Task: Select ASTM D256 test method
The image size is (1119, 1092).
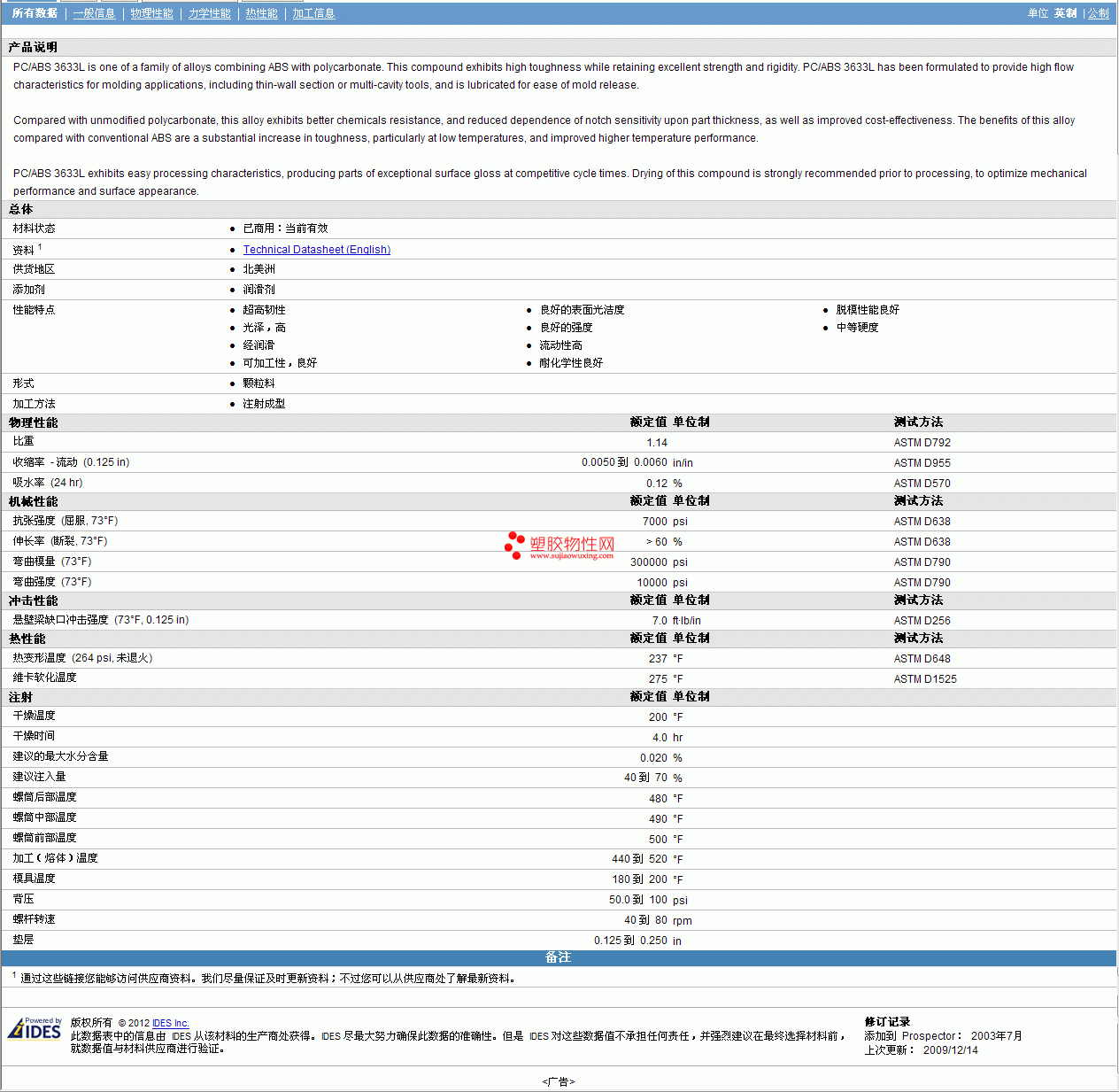Action: pos(922,621)
